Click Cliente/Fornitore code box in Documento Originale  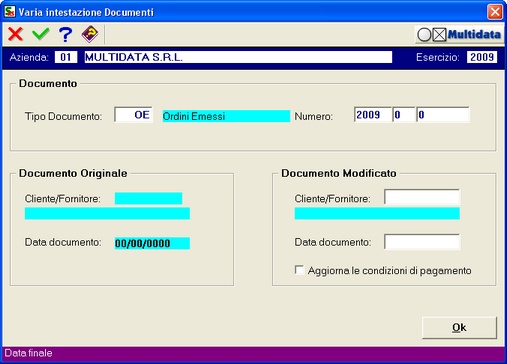pos(148,198)
